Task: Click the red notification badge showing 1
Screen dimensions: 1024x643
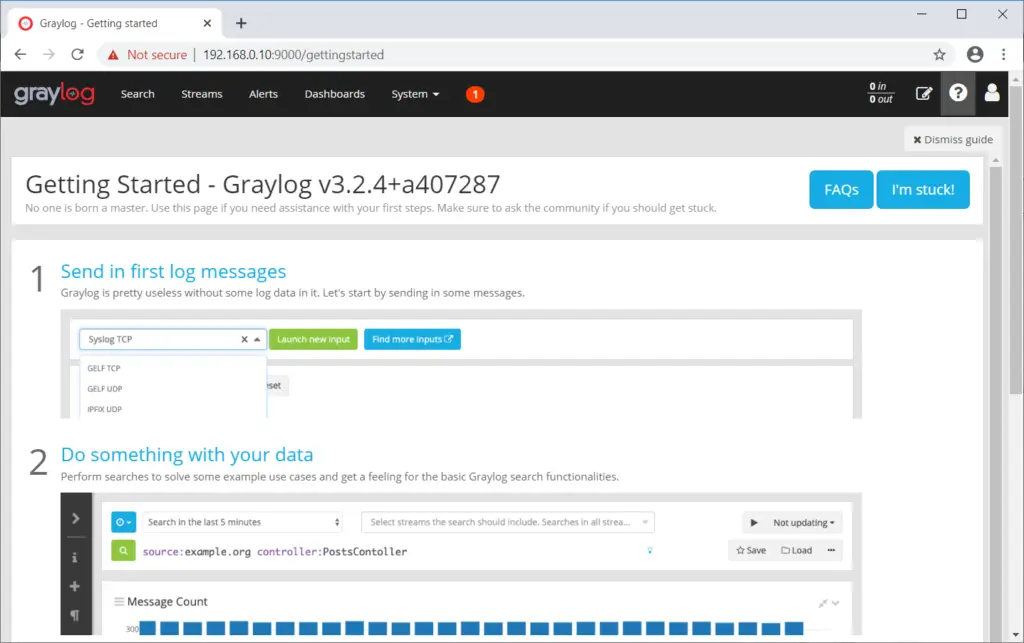Action: (x=475, y=93)
